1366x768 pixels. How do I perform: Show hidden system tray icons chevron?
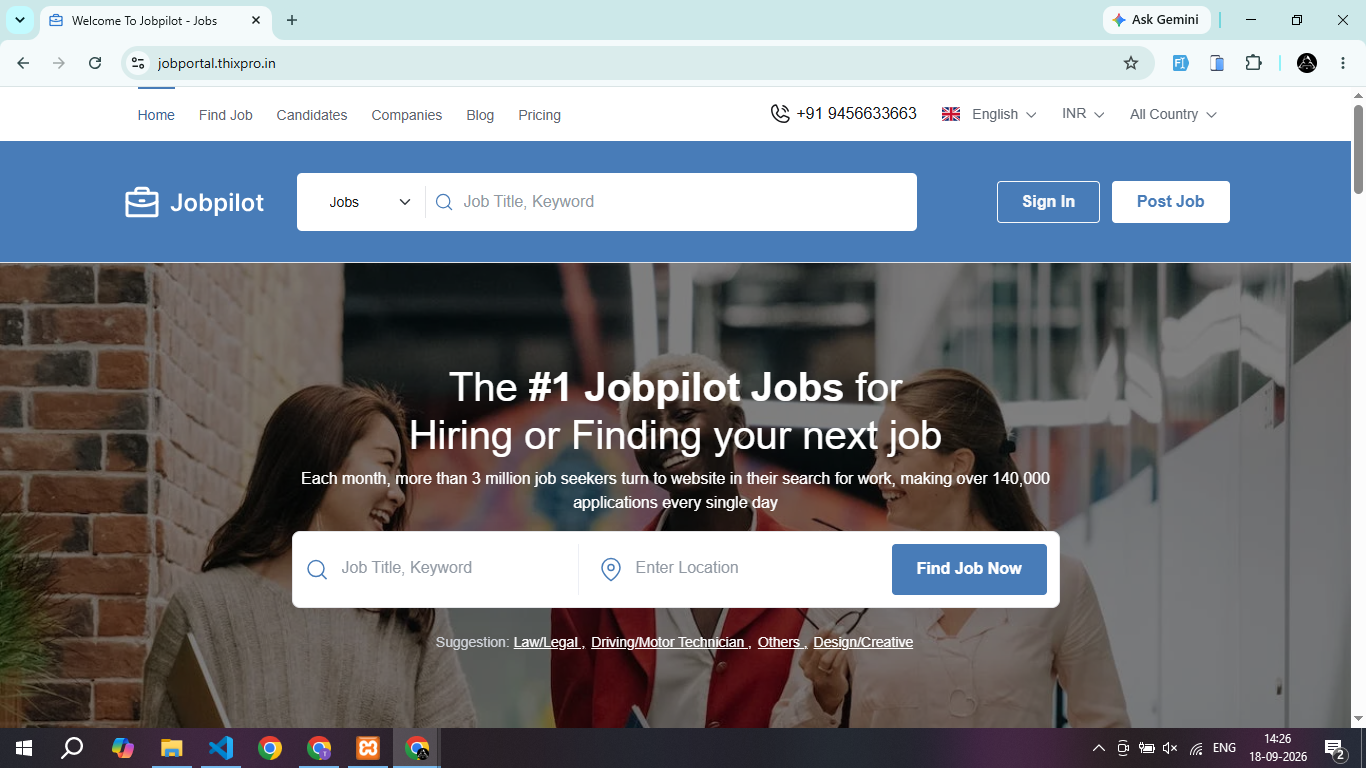click(1098, 748)
